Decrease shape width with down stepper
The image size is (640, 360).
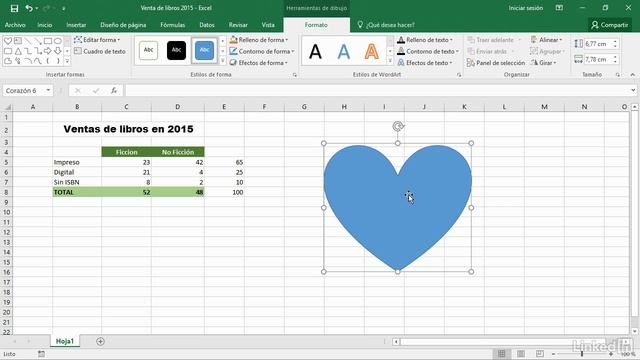[615, 62]
